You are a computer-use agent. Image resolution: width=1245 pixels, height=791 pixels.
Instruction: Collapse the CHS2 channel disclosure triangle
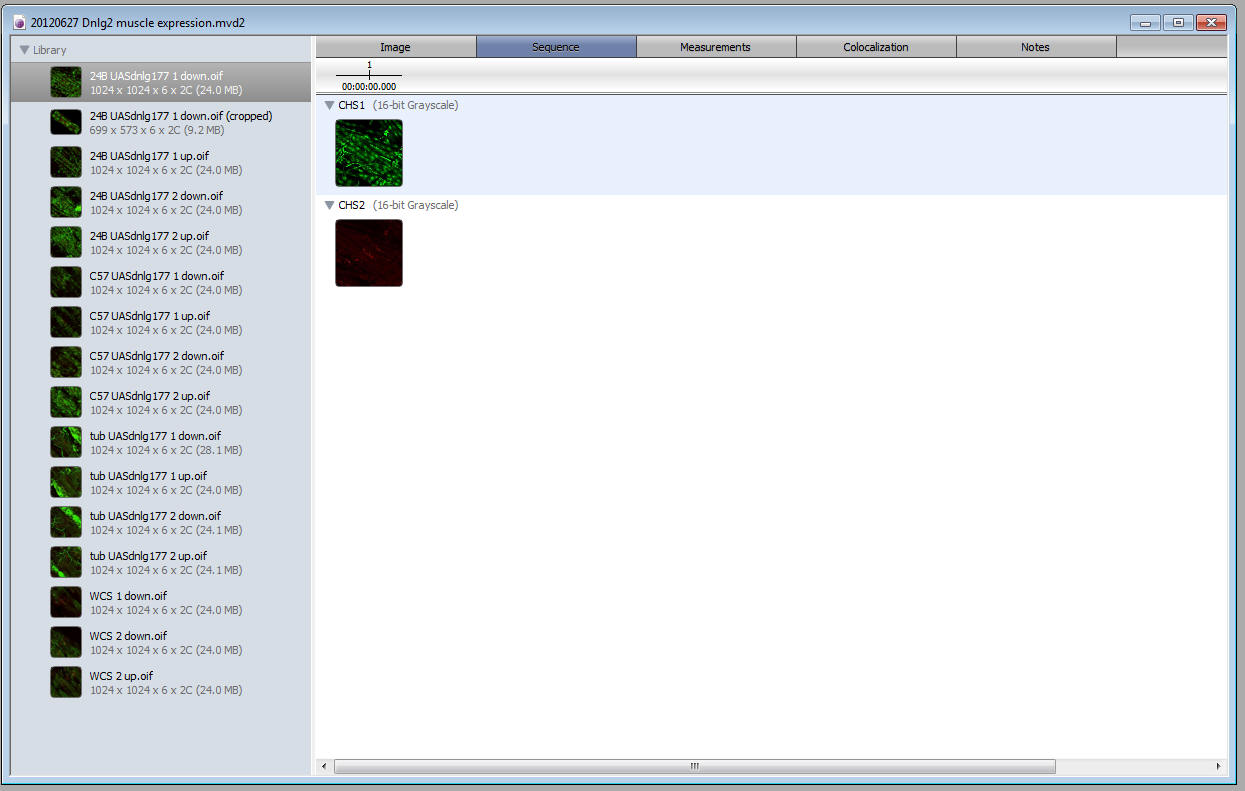(x=329, y=205)
